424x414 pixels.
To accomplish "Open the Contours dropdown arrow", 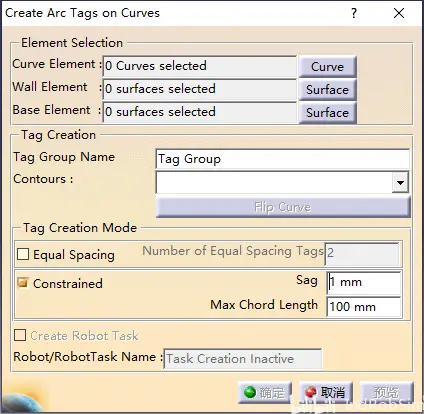I will click(400, 182).
